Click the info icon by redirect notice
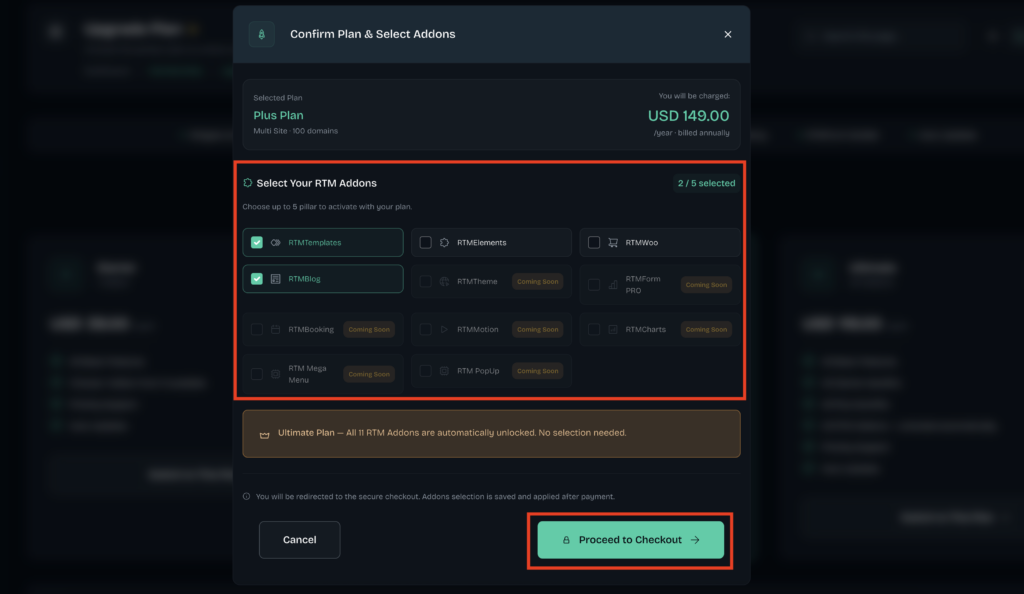 click(x=246, y=496)
